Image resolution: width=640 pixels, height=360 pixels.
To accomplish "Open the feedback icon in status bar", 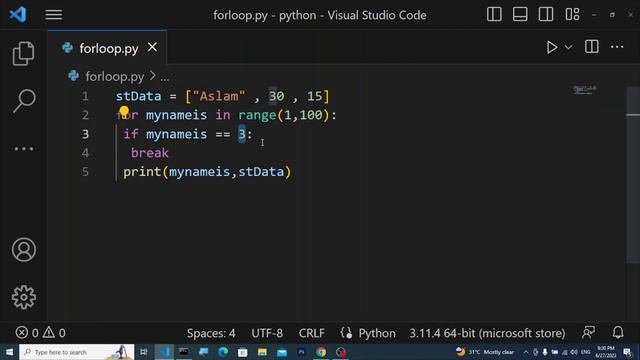I will pyautogui.click(x=588, y=333).
